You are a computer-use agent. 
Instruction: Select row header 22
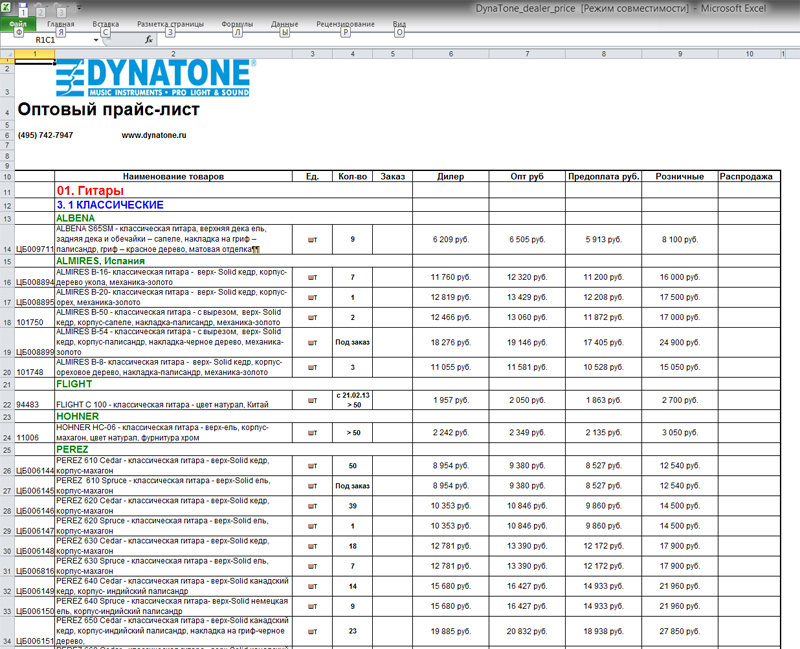[x=7, y=400]
